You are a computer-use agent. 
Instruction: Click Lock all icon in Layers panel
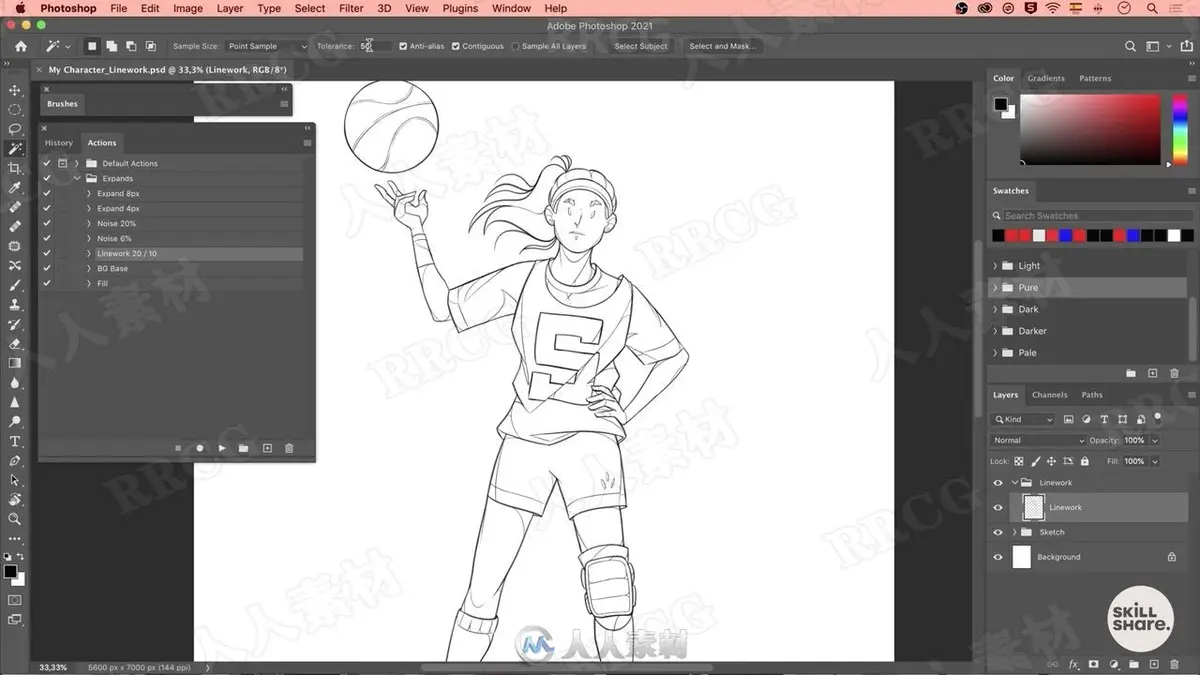pyautogui.click(x=1085, y=461)
